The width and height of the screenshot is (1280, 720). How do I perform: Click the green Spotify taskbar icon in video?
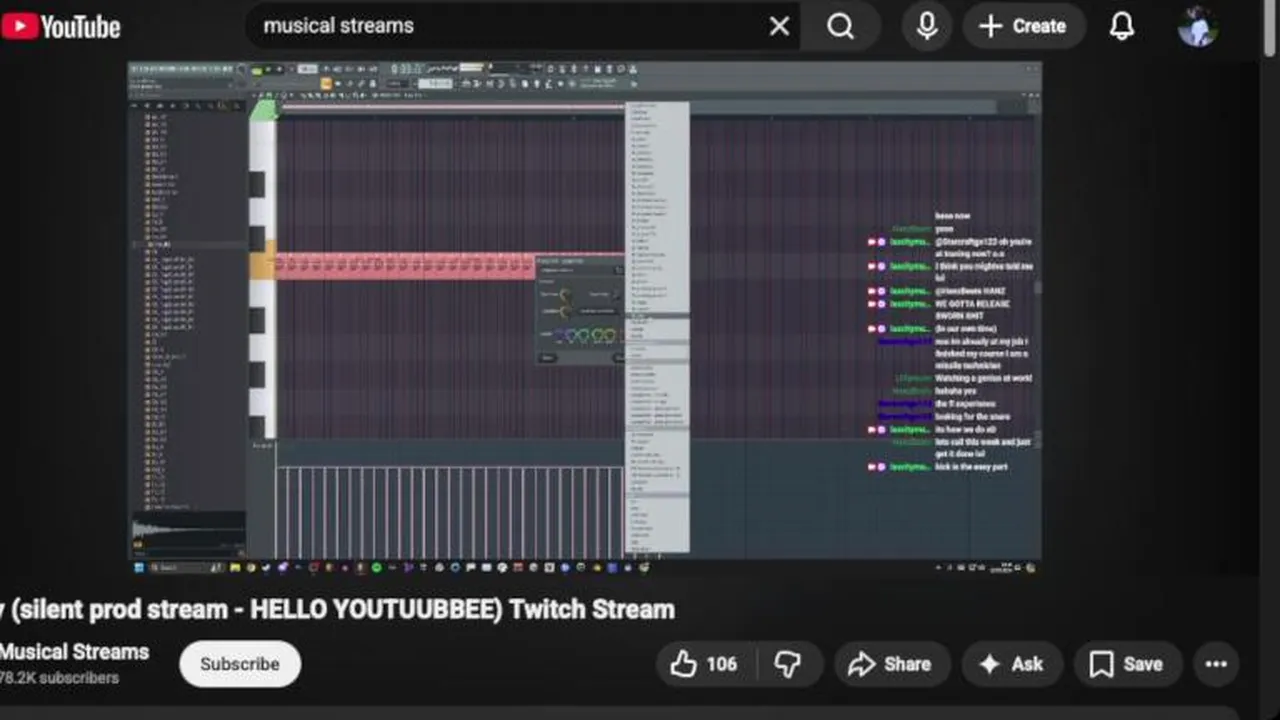(x=376, y=567)
